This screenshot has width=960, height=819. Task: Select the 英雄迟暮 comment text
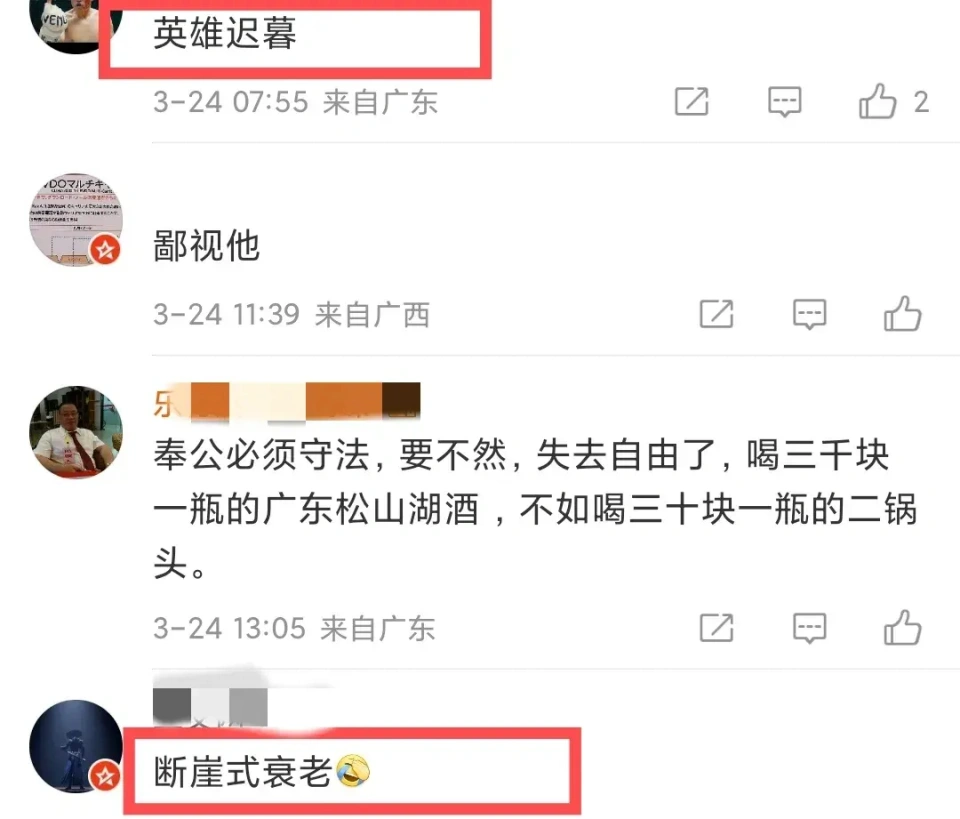225,32
